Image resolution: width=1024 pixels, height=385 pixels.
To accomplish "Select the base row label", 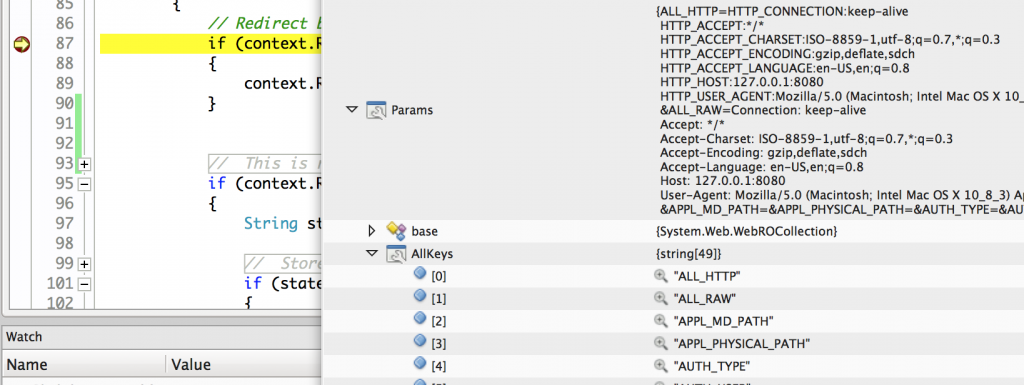I will click(x=424, y=231).
